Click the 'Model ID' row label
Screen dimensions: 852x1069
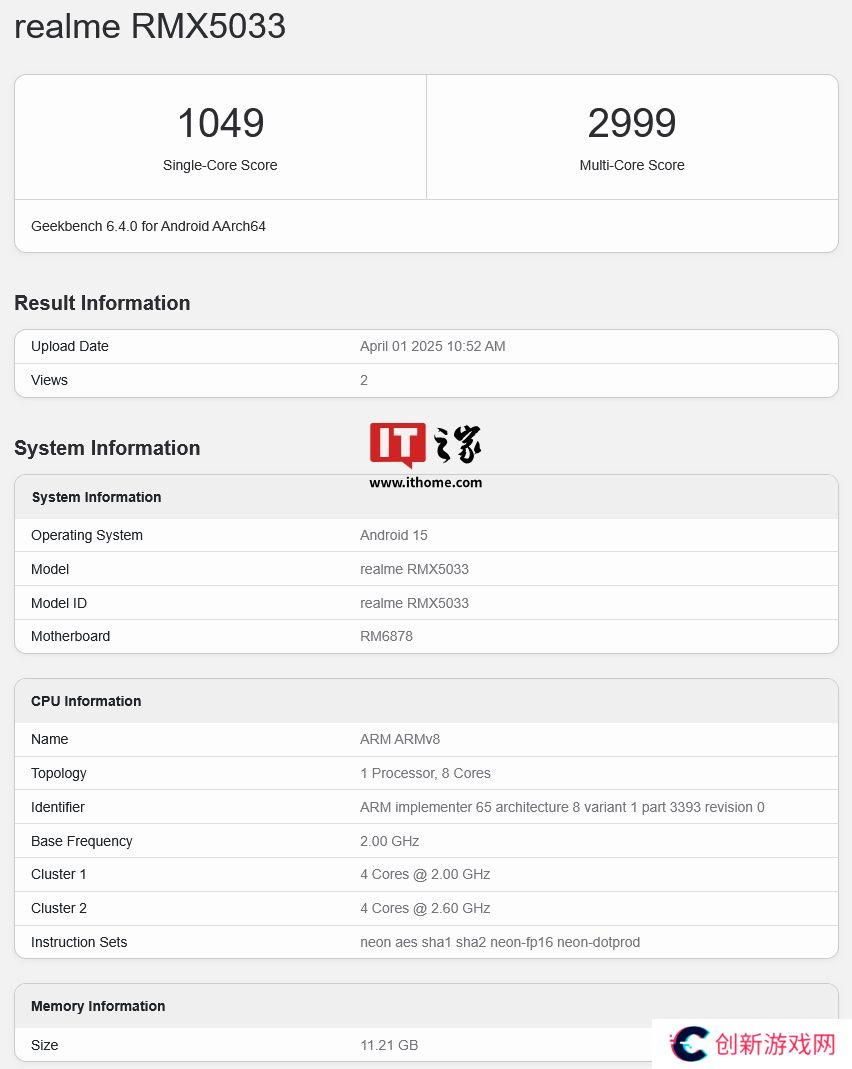[59, 603]
